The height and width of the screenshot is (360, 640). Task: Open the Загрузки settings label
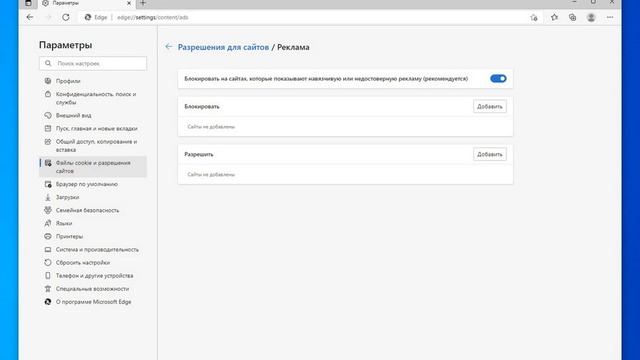(67, 197)
